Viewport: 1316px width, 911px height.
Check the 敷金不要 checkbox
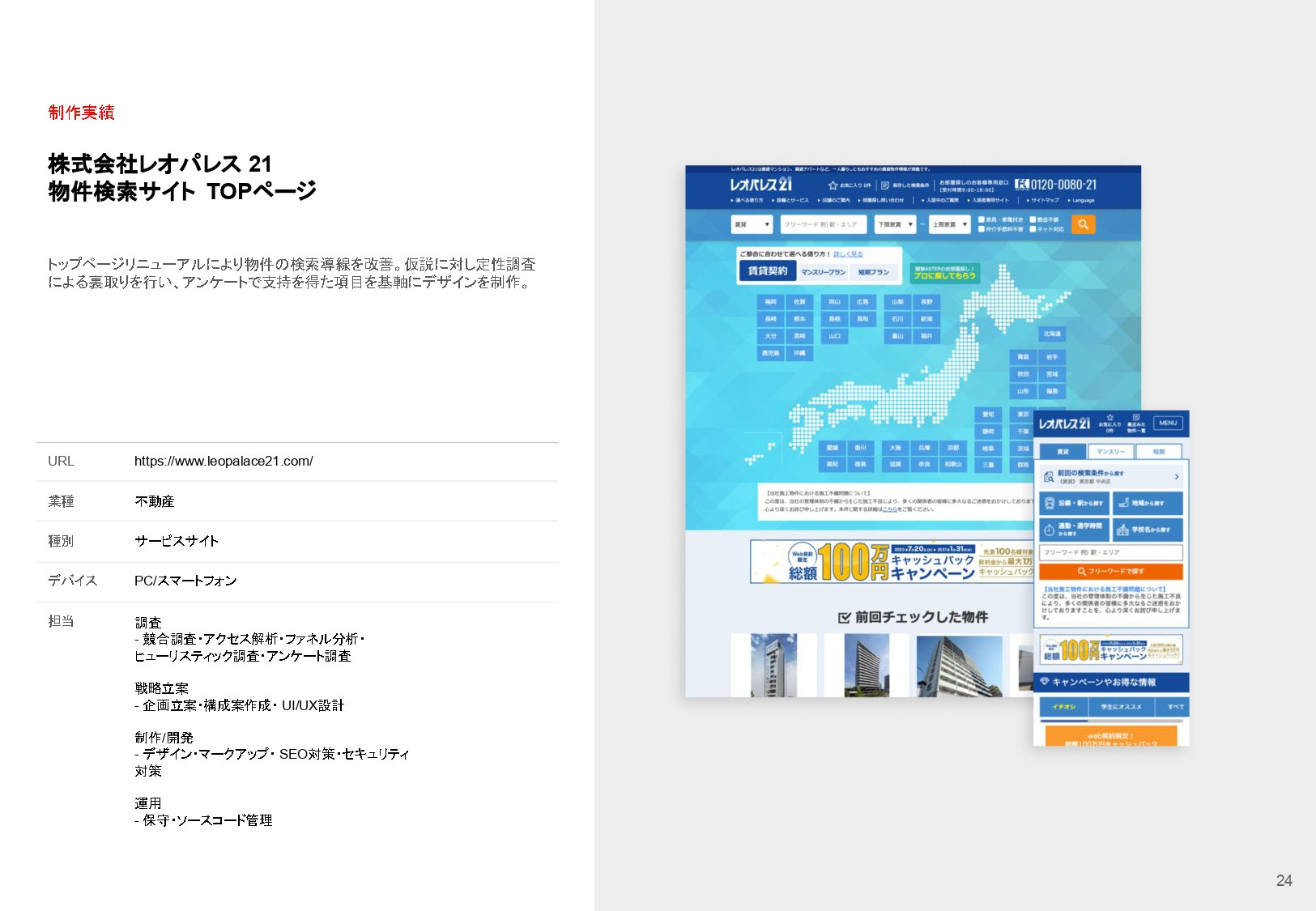click(x=1033, y=219)
